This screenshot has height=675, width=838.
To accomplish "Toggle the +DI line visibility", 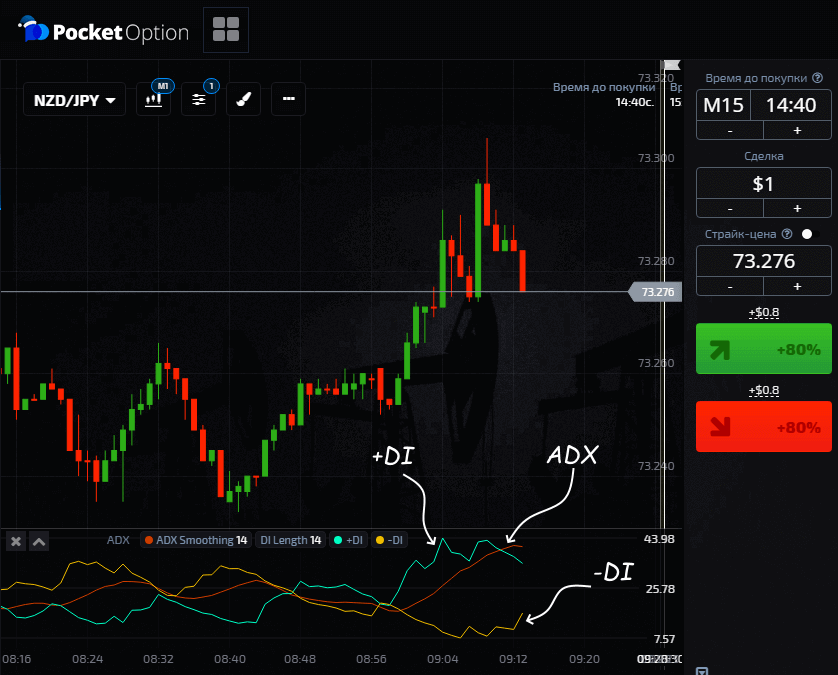I will click(350, 541).
